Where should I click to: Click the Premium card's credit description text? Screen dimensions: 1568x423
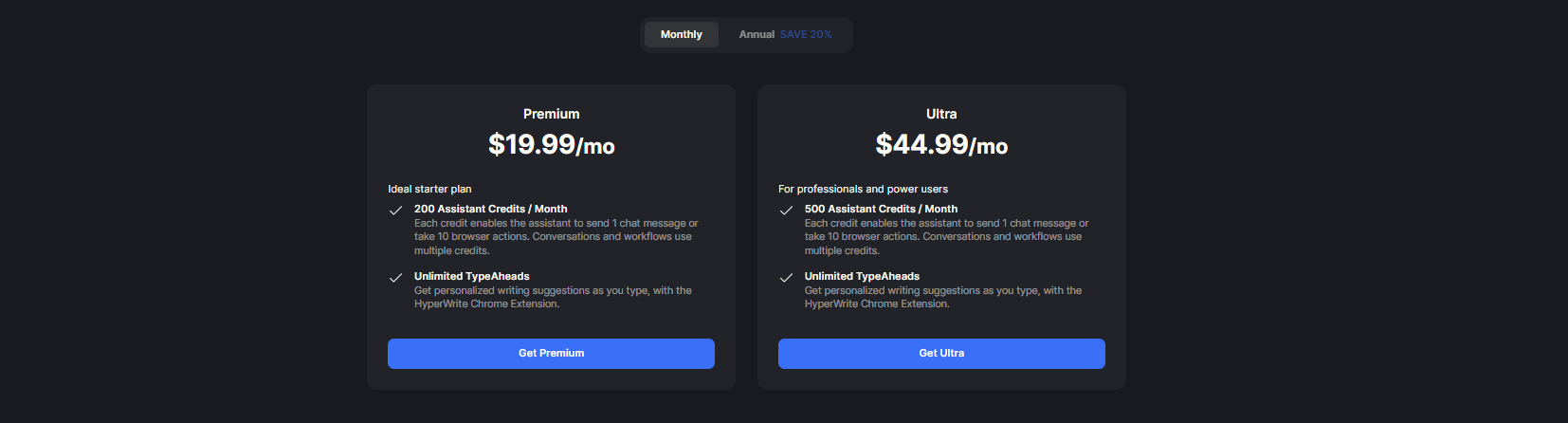[x=556, y=237]
